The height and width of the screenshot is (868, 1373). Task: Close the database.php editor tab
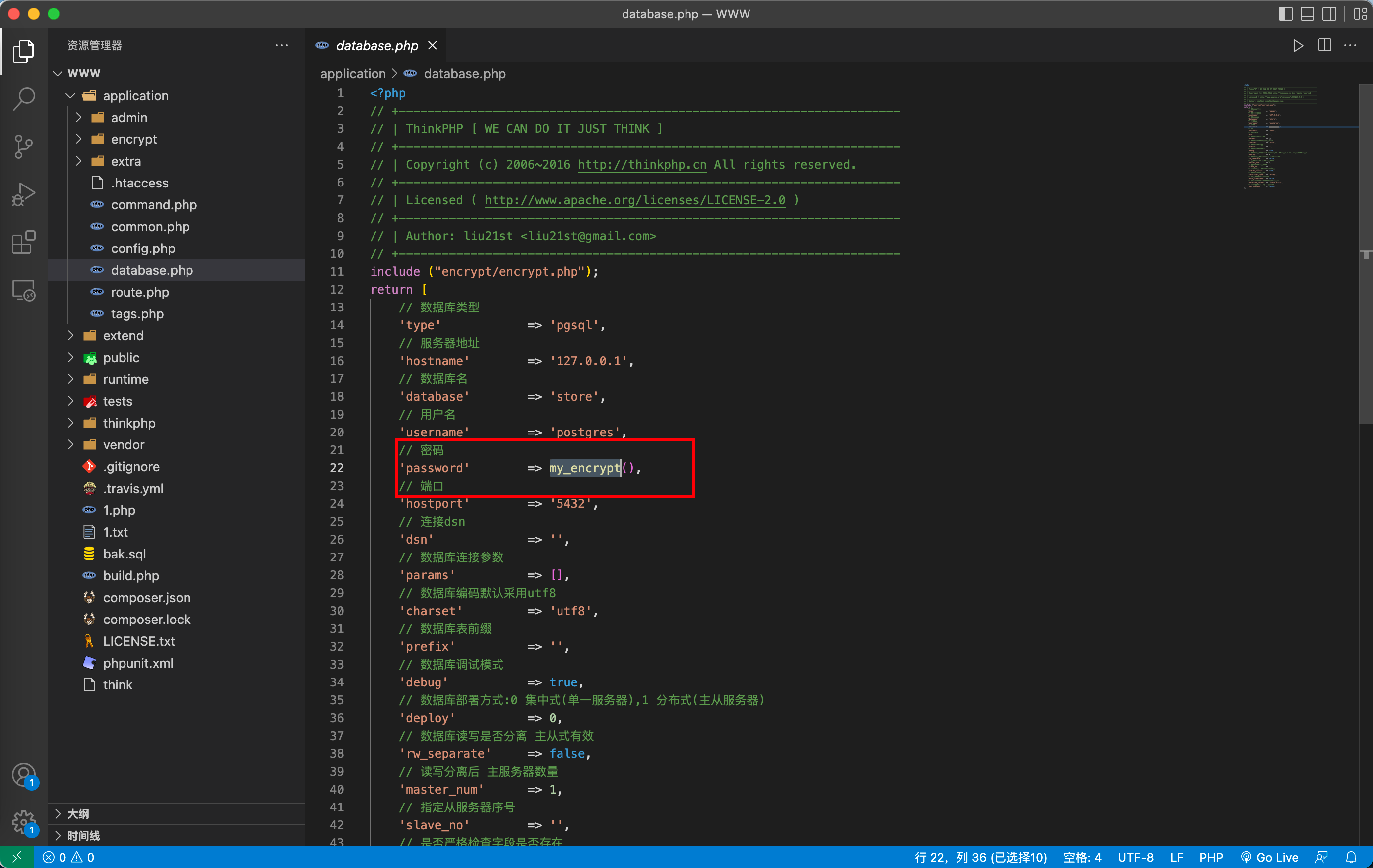433,45
